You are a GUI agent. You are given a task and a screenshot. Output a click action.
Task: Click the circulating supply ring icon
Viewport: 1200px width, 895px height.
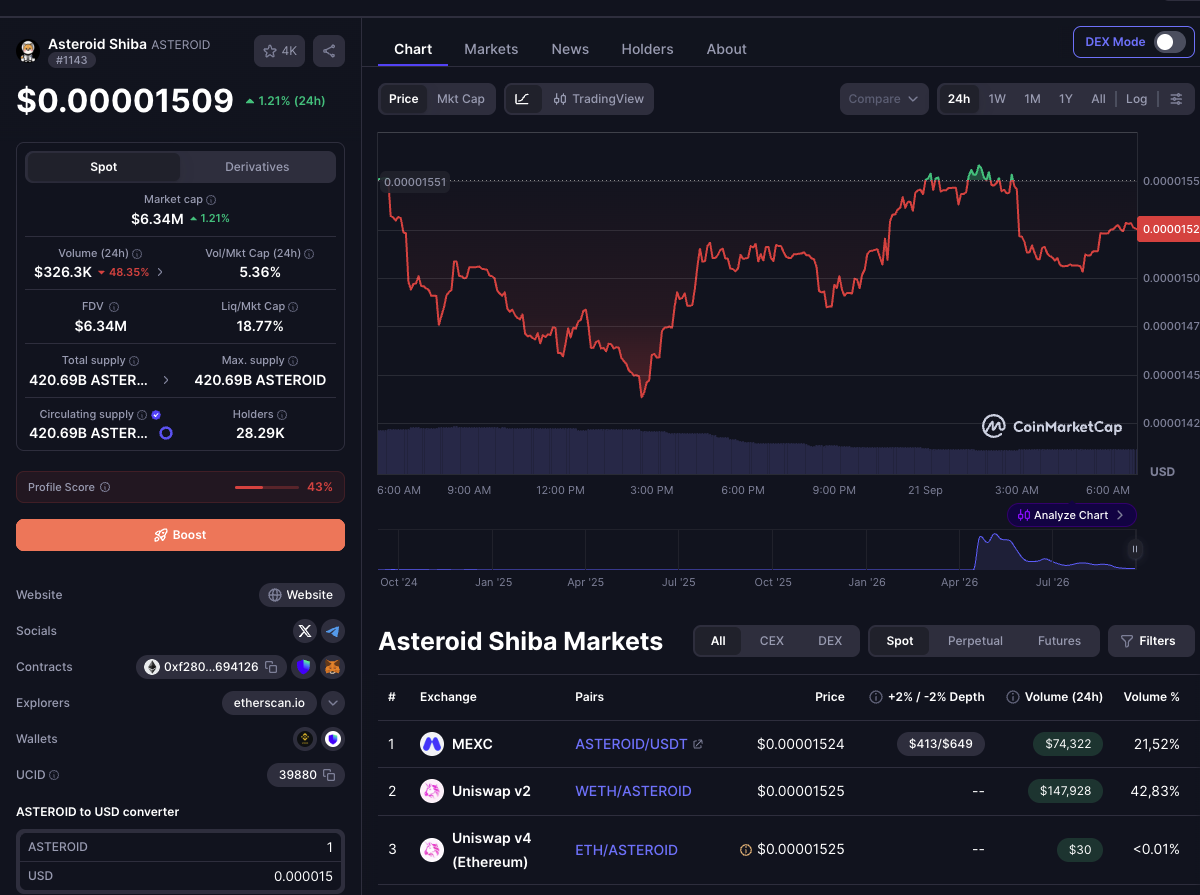[x=166, y=433]
